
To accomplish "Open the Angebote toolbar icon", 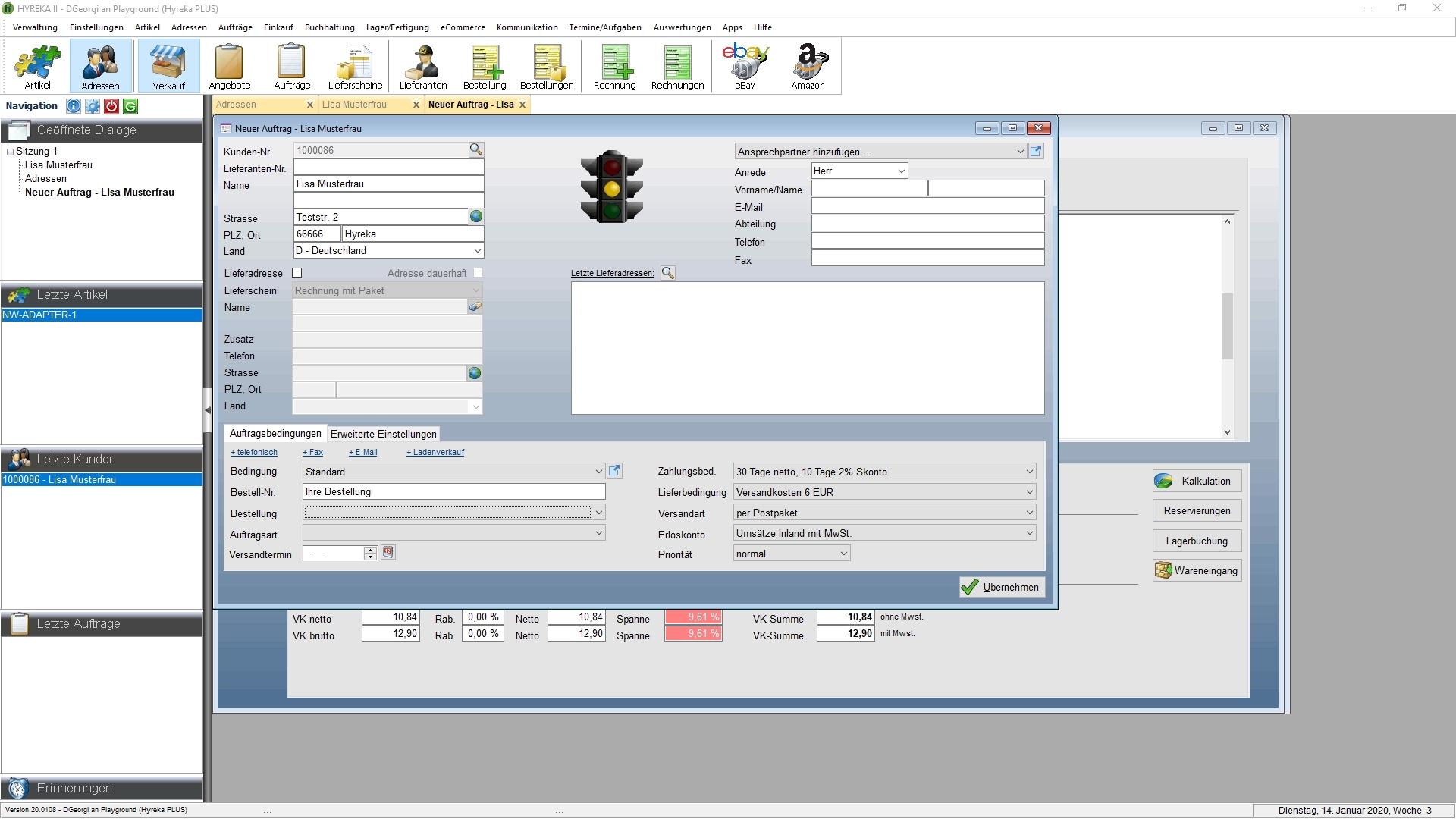I will (229, 66).
